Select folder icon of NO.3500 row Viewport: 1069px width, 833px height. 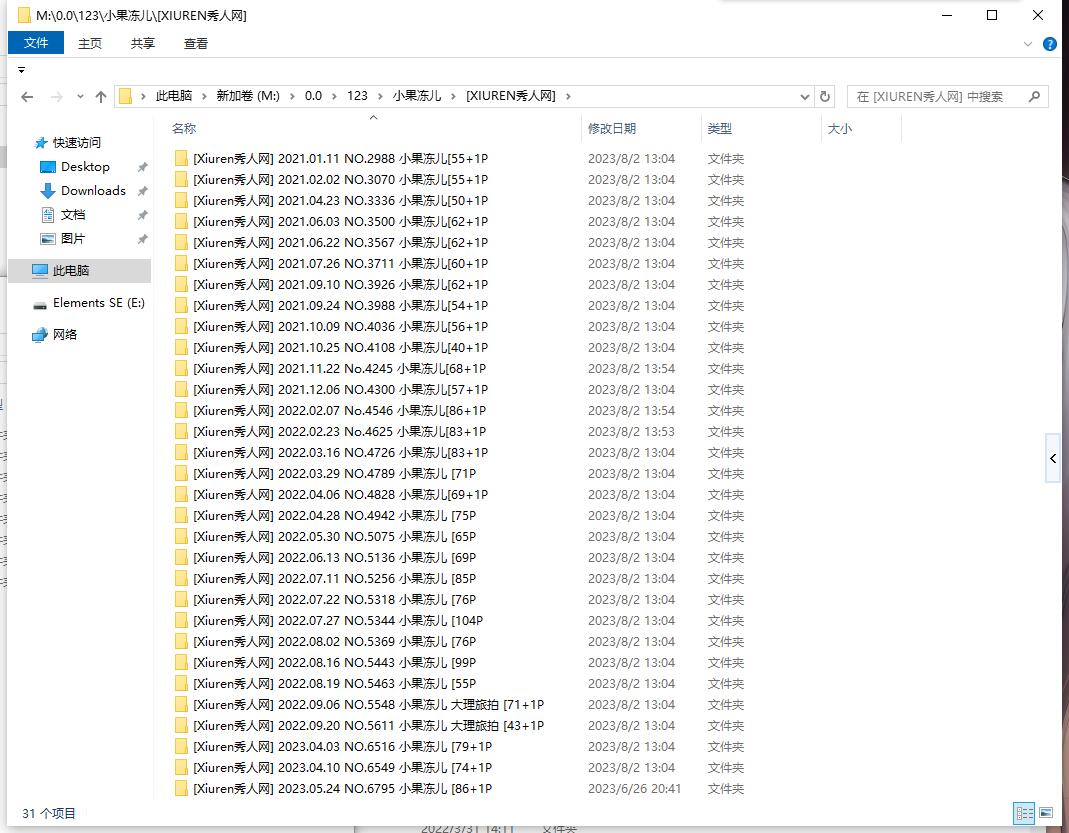tap(181, 222)
